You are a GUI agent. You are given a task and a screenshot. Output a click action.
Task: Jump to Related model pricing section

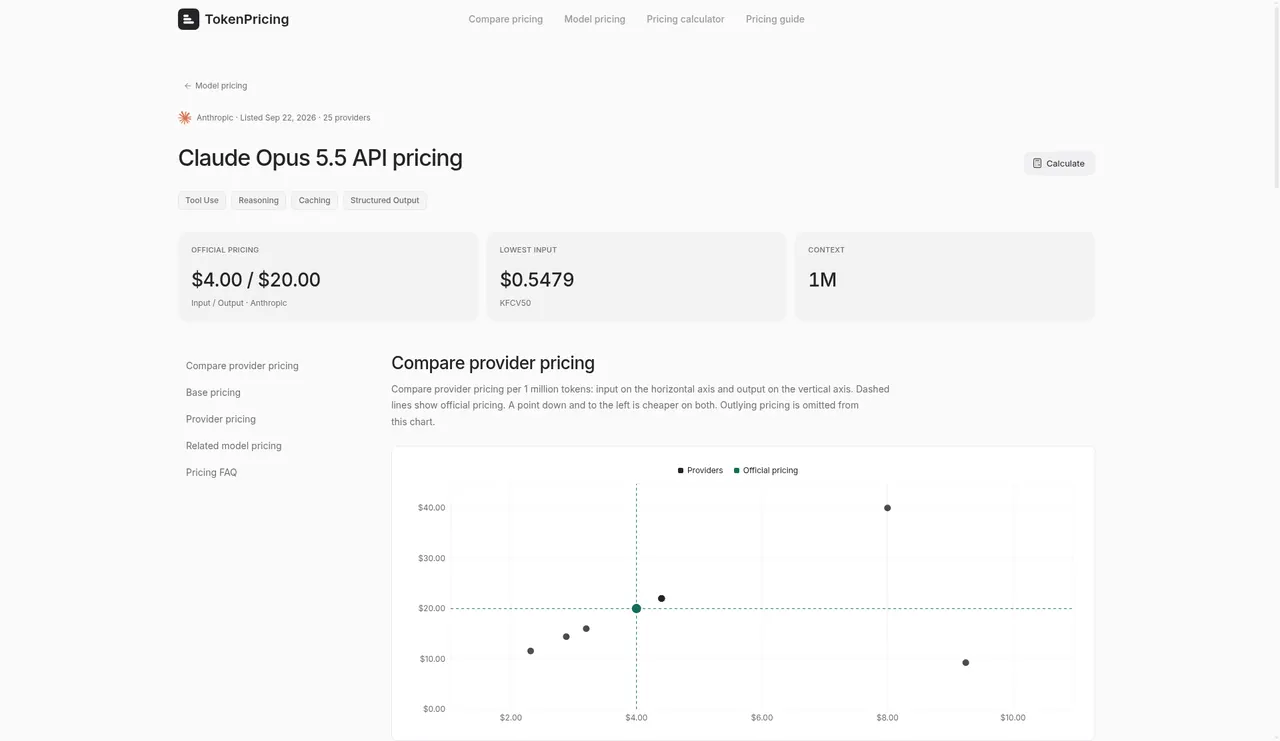(234, 446)
